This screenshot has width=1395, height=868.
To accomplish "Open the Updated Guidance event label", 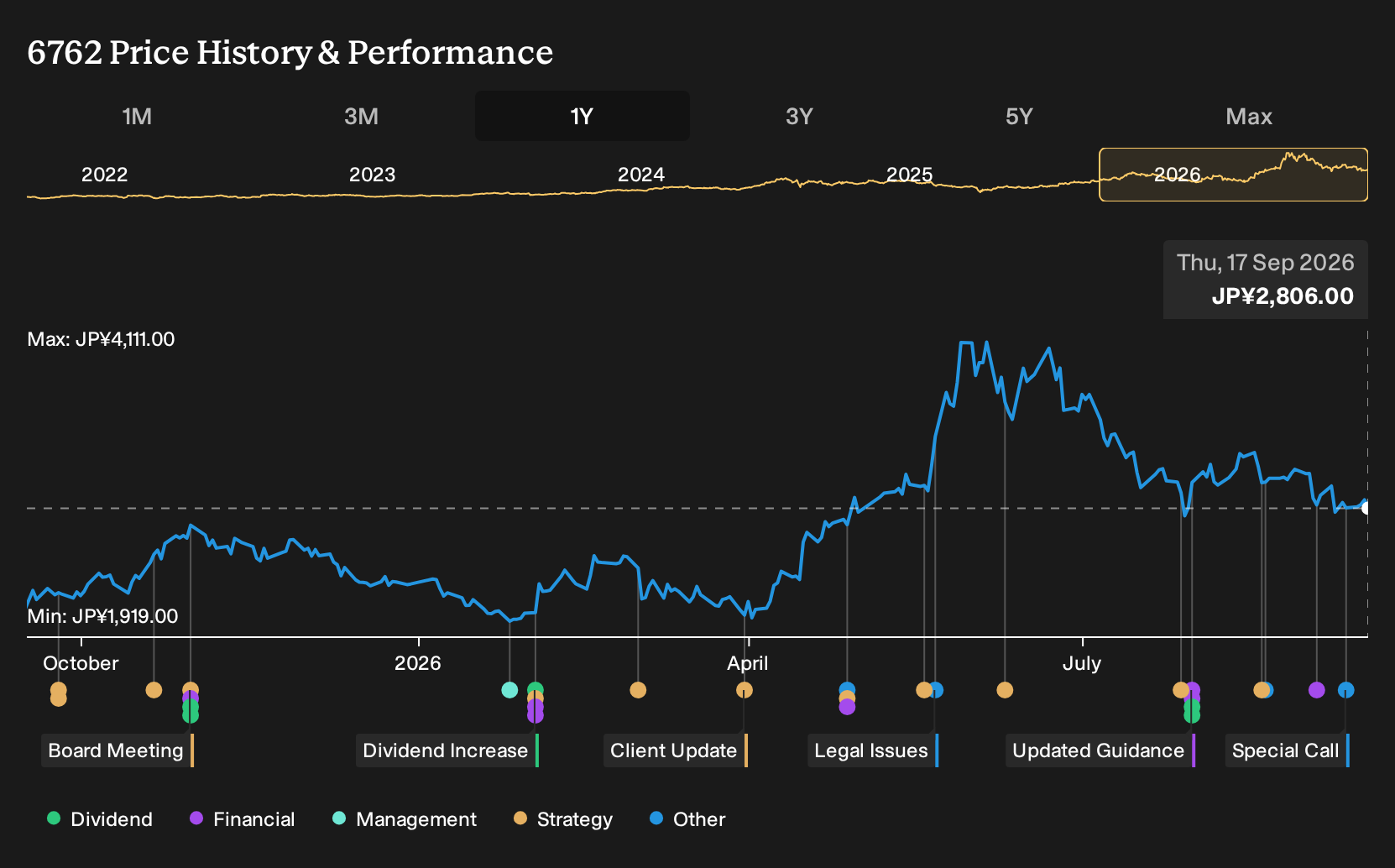I will coord(1100,750).
